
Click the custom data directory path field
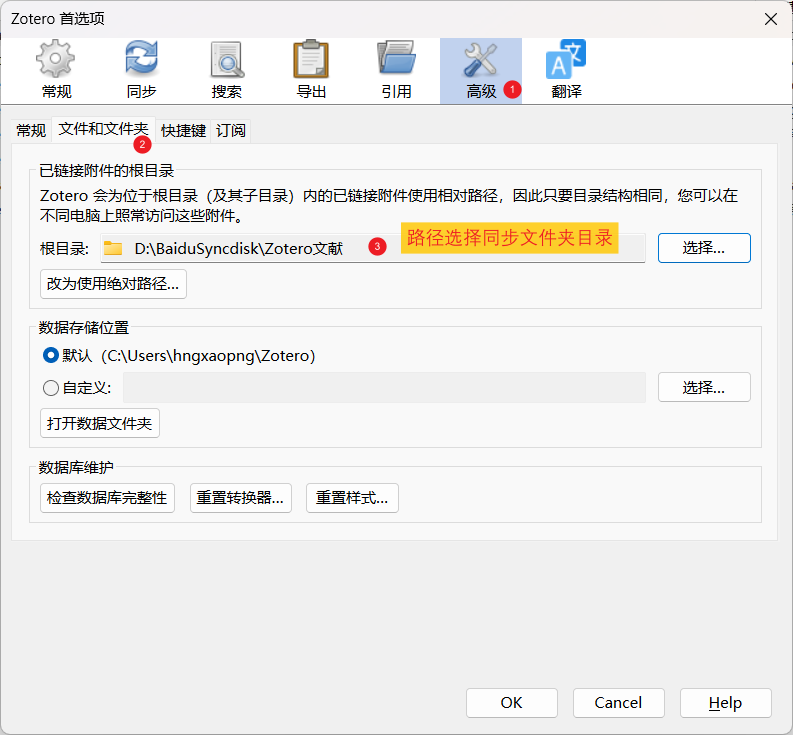pyautogui.click(x=384, y=387)
